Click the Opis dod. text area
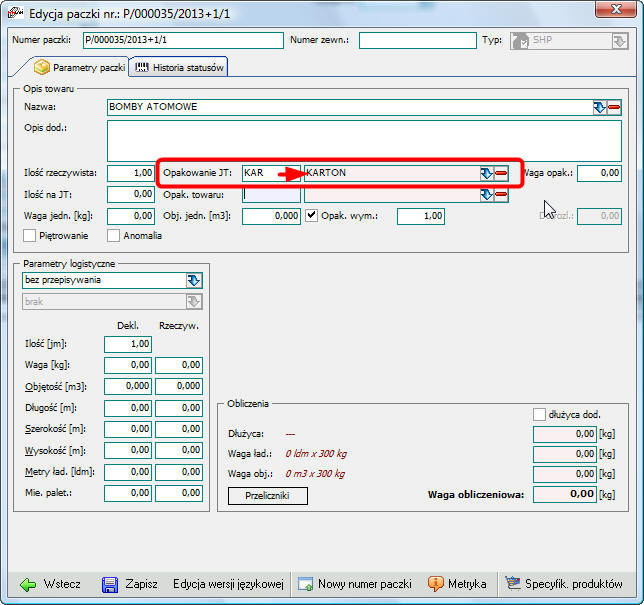 [x=364, y=141]
